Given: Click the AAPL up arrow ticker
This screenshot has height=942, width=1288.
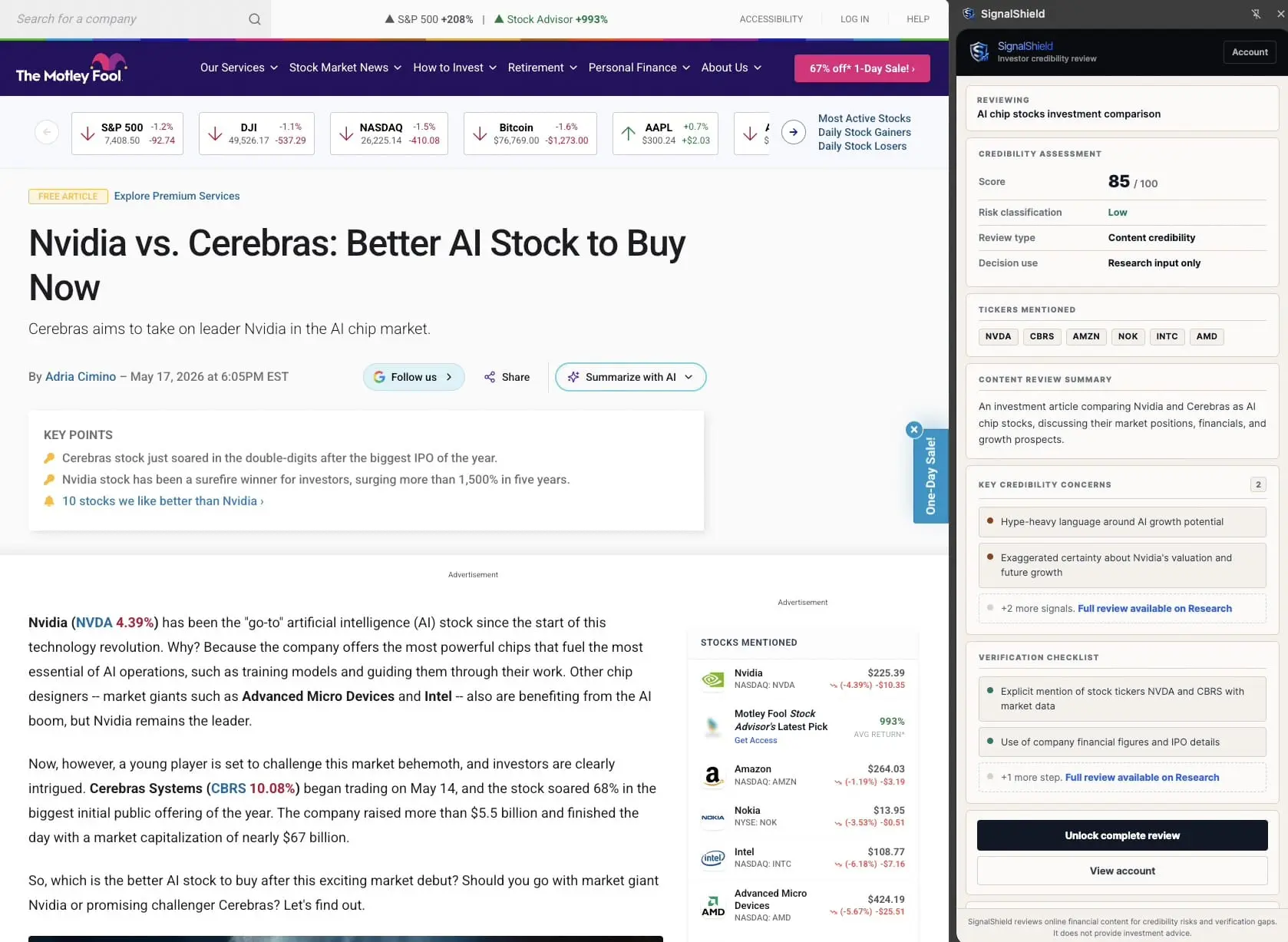Looking at the screenshot, I should 629,134.
